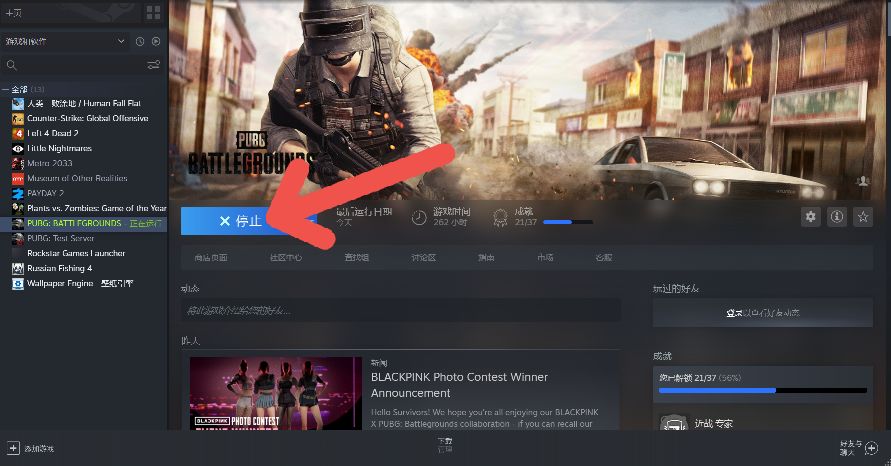Open the 社区中心 (Community Hub) tab
Screen dimensions: 891x466
pyautogui.click(x=286, y=257)
